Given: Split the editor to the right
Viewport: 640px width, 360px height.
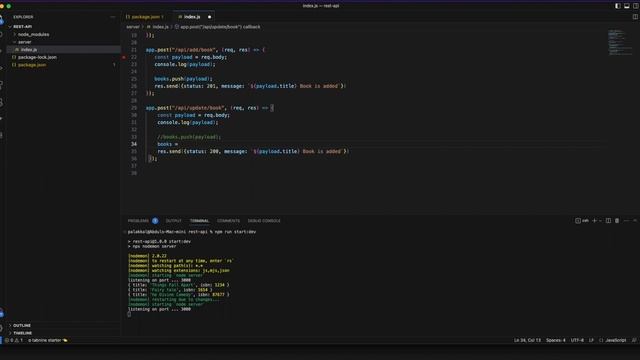Looking at the screenshot, I should (x=635, y=17).
